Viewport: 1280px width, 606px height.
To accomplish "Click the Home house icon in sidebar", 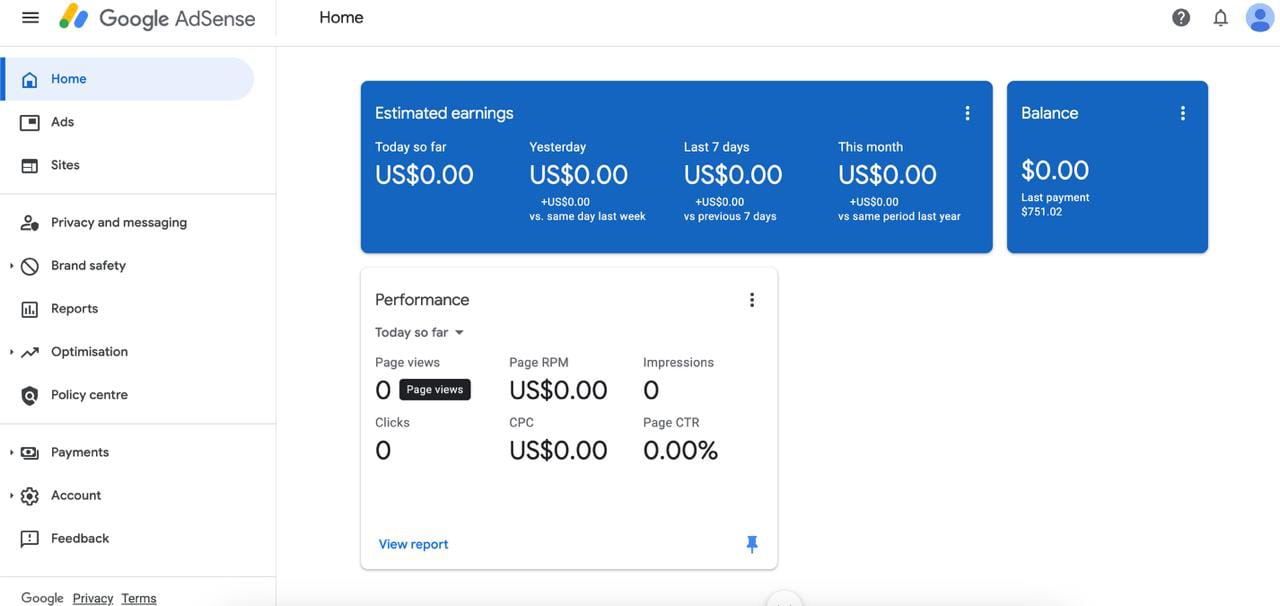I will coord(30,79).
